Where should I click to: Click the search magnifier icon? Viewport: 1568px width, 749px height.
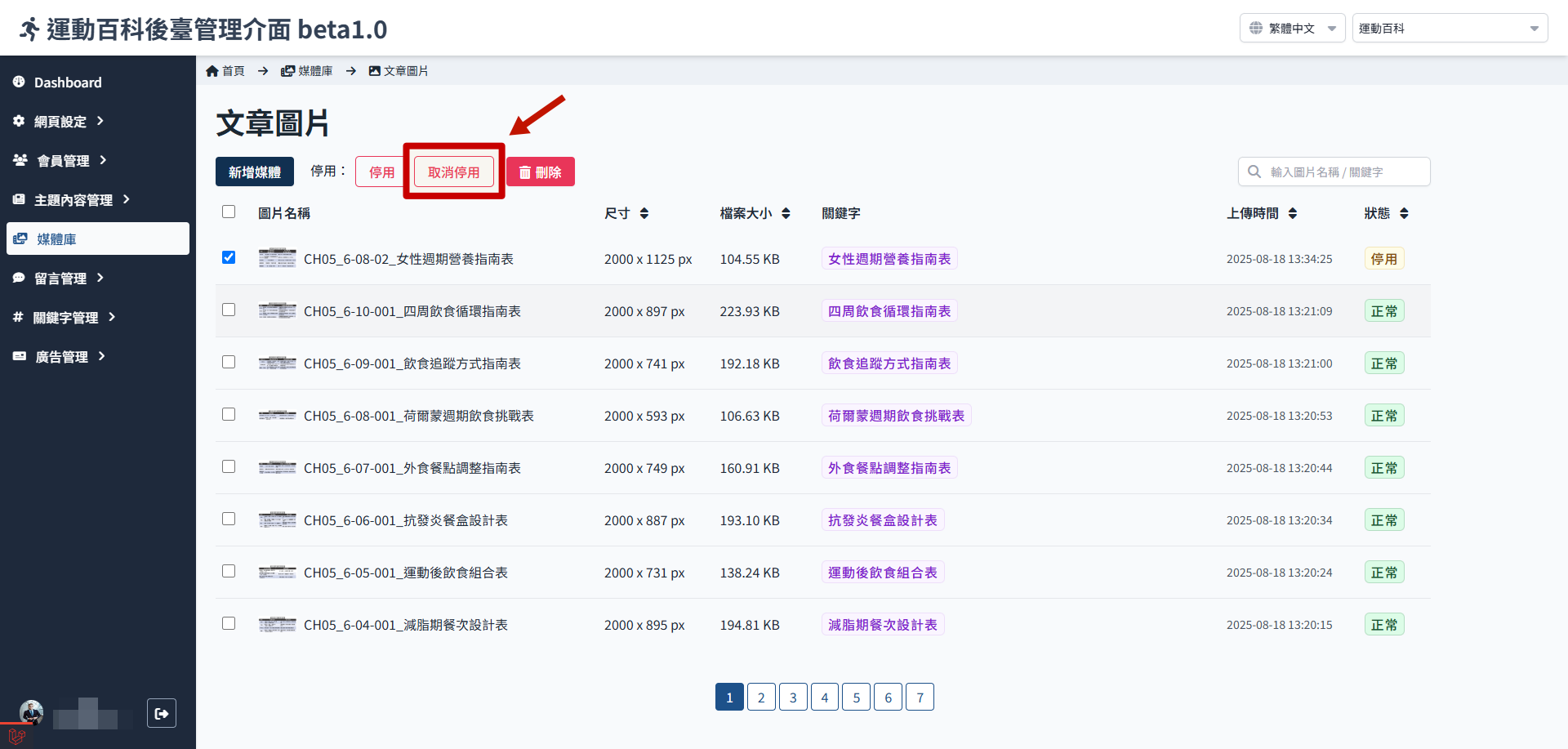pyautogui.click(x=1254, y=172)
